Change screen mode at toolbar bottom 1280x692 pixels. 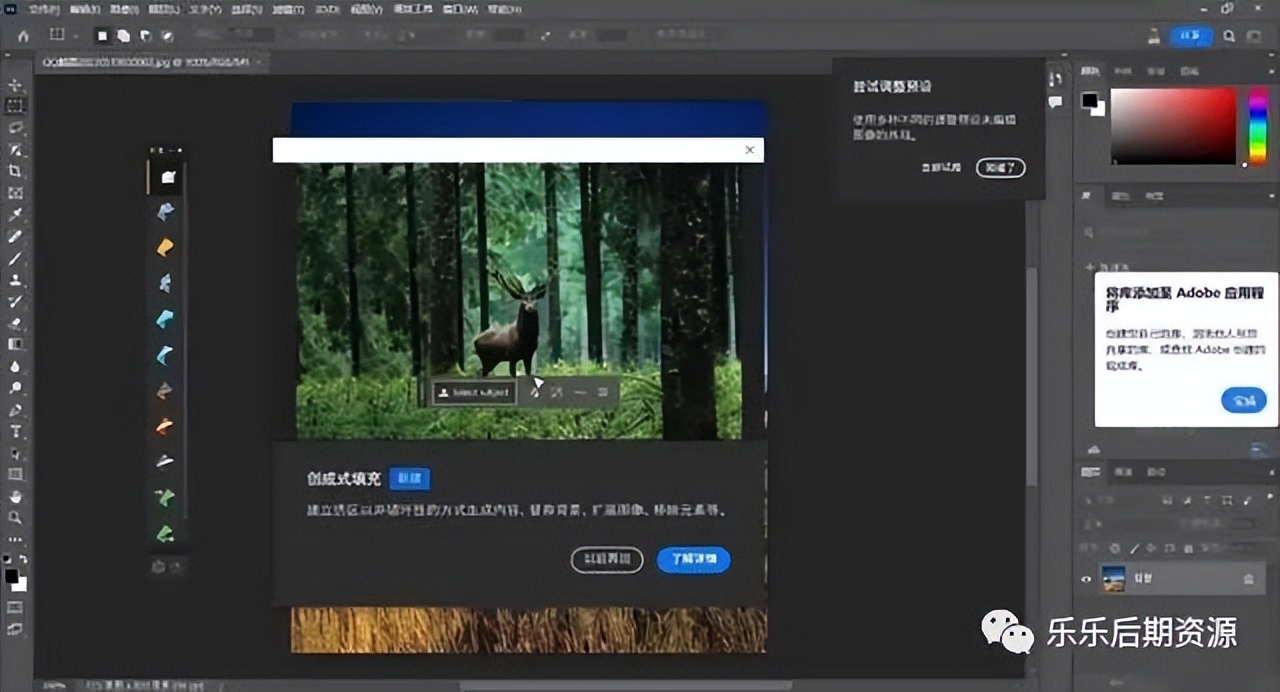pos(15,629)
